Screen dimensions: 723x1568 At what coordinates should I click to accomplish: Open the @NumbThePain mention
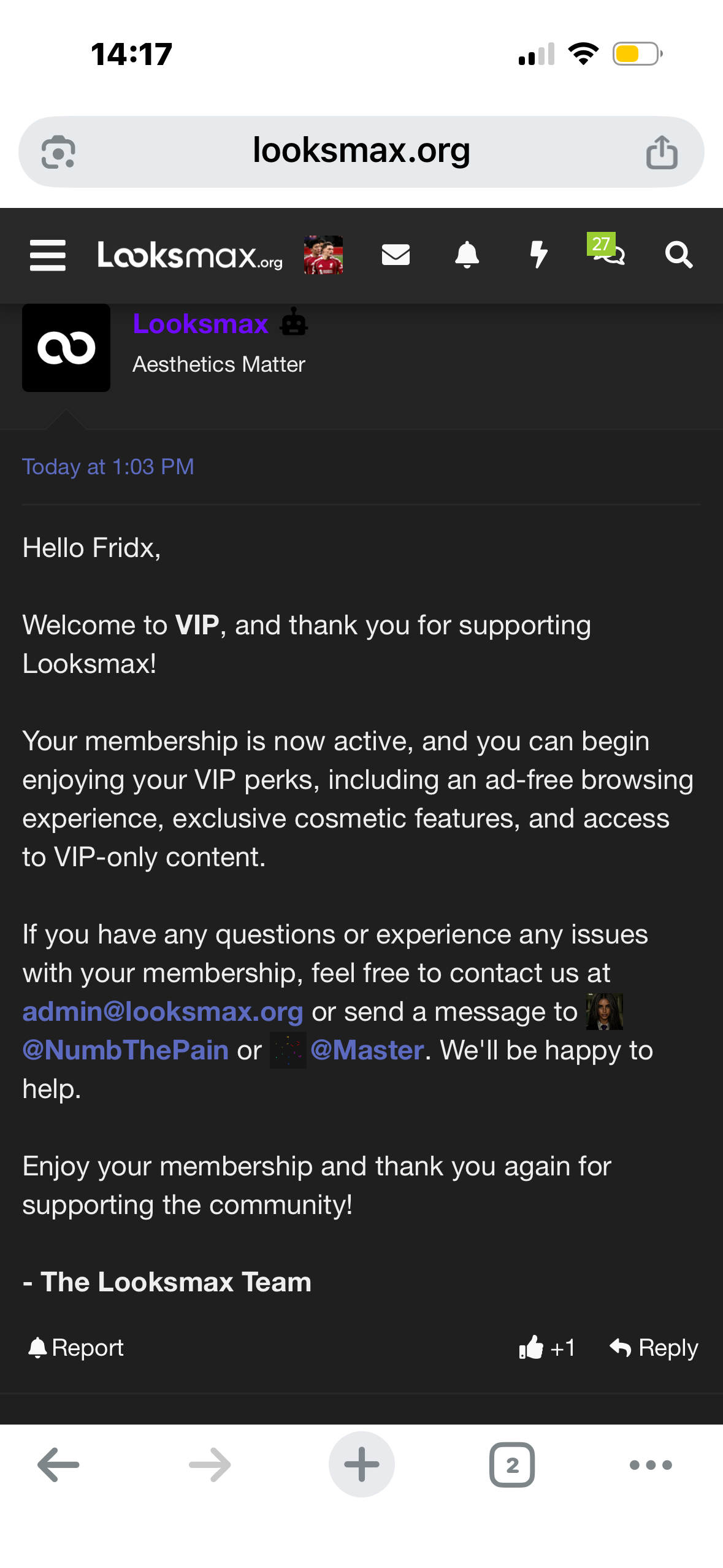click(x=125, y=1050)
